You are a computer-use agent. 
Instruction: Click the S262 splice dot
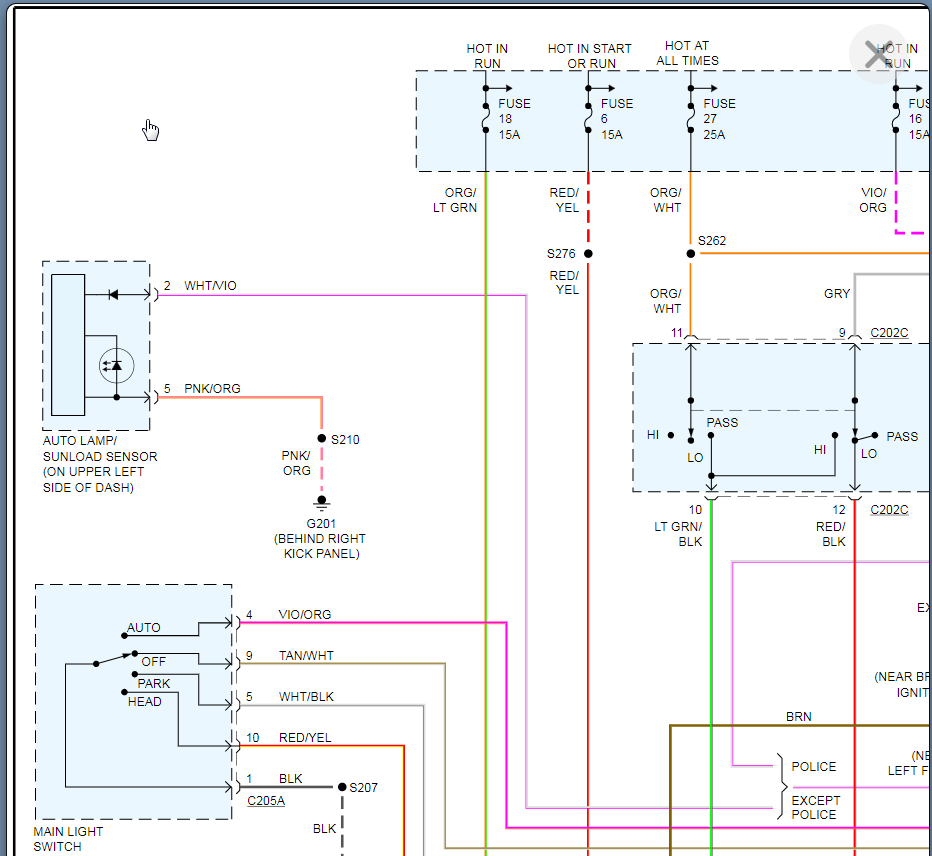point(690,254)
